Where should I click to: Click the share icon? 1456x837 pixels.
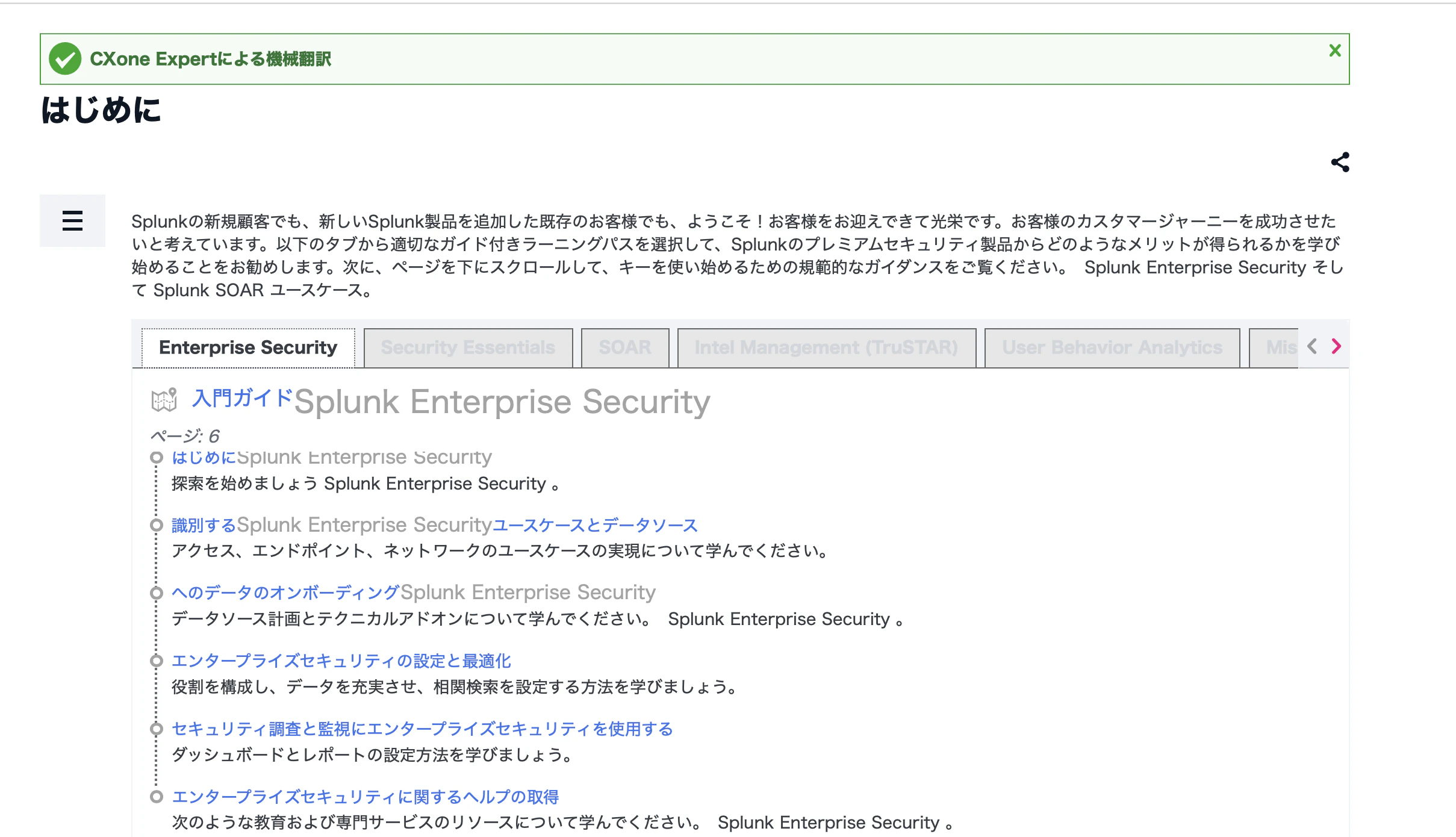tap(1340, 162)
